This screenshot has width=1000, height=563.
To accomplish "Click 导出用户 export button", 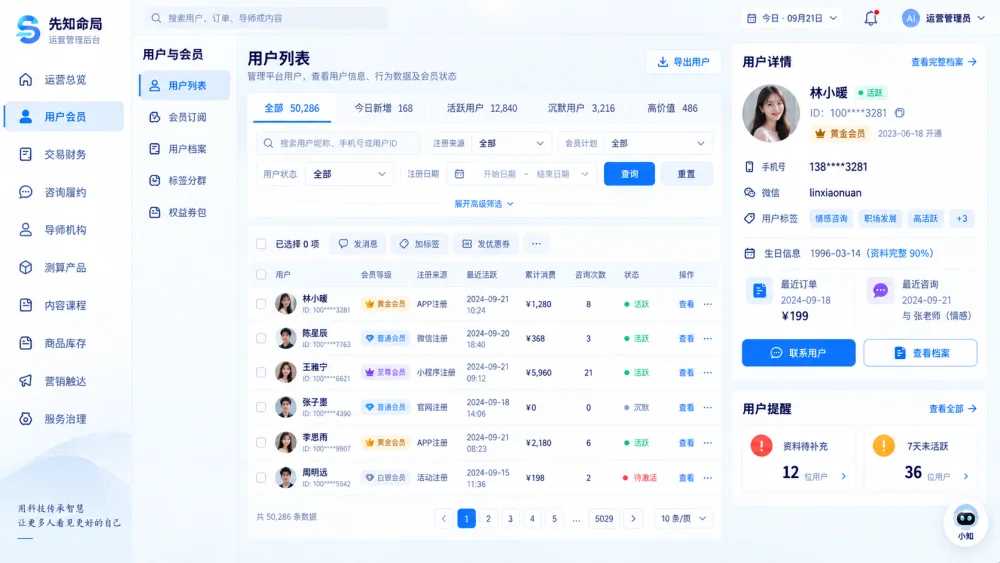I will [683, 62].
